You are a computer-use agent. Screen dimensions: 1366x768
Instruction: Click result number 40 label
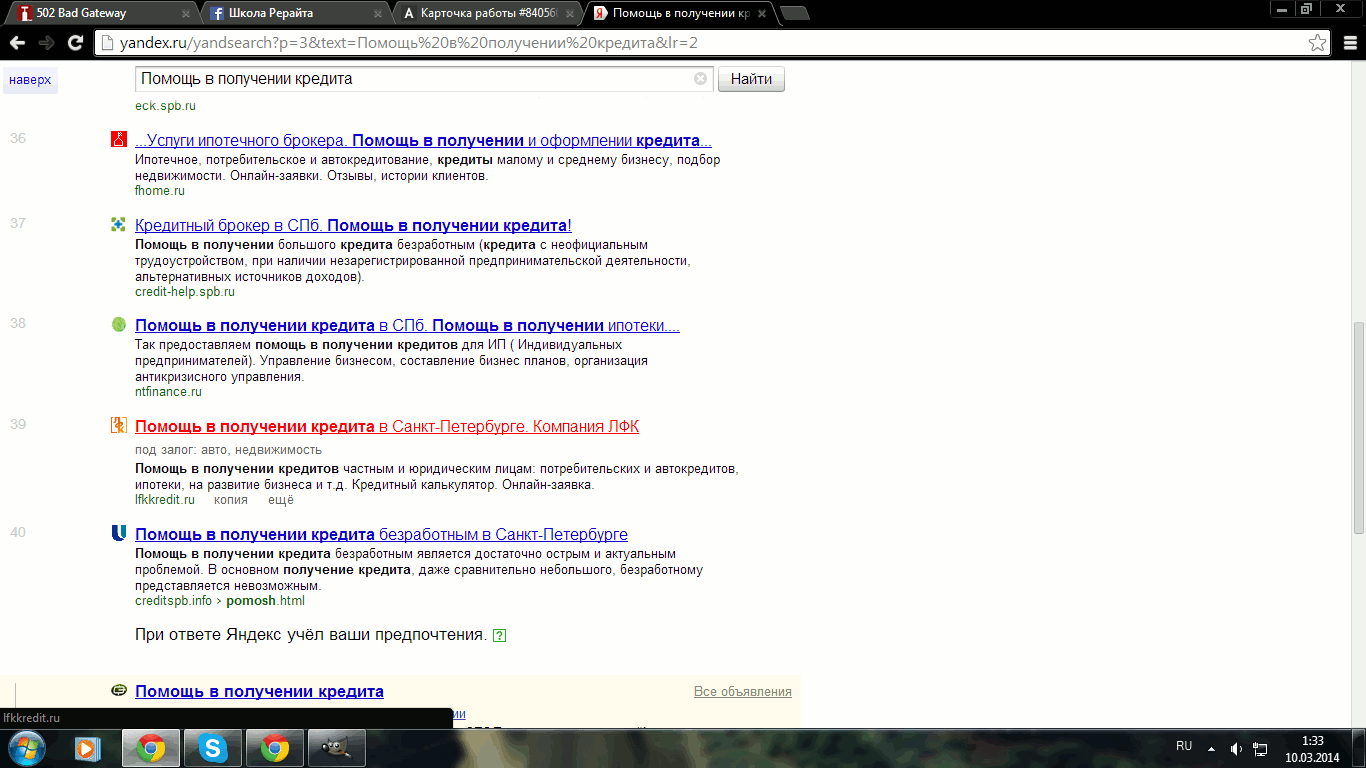pyautogui.click(x=18, y=532)
